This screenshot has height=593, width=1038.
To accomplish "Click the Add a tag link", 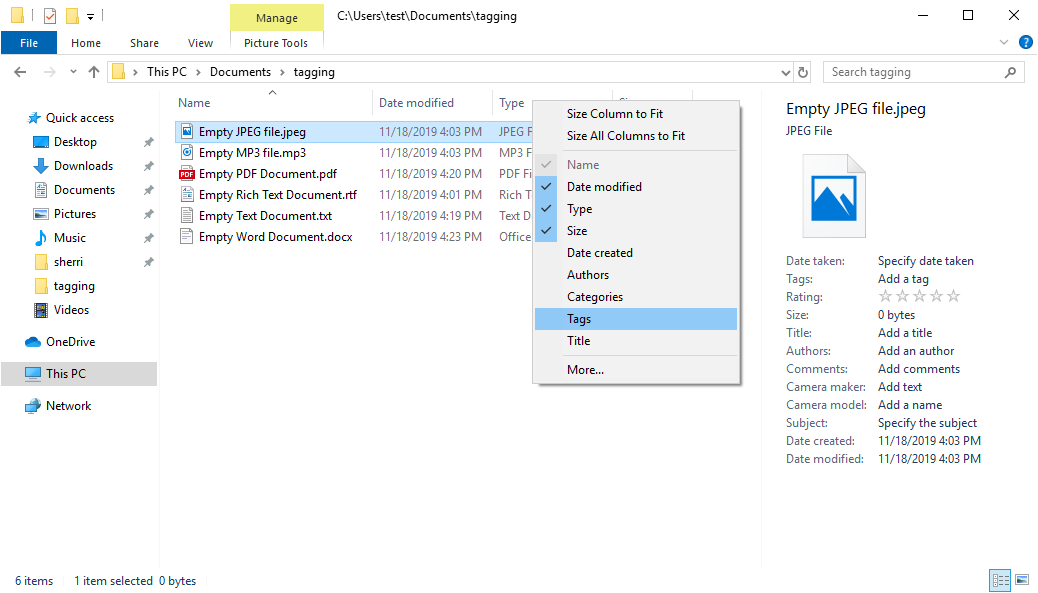I will pos(904,278).
